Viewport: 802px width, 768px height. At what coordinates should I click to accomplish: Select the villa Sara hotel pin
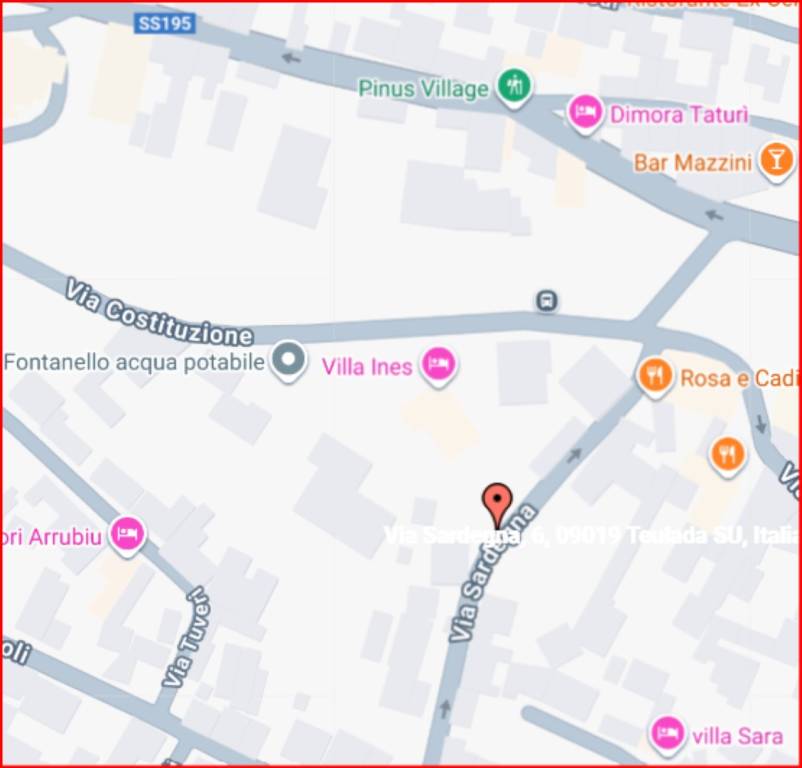667,735
